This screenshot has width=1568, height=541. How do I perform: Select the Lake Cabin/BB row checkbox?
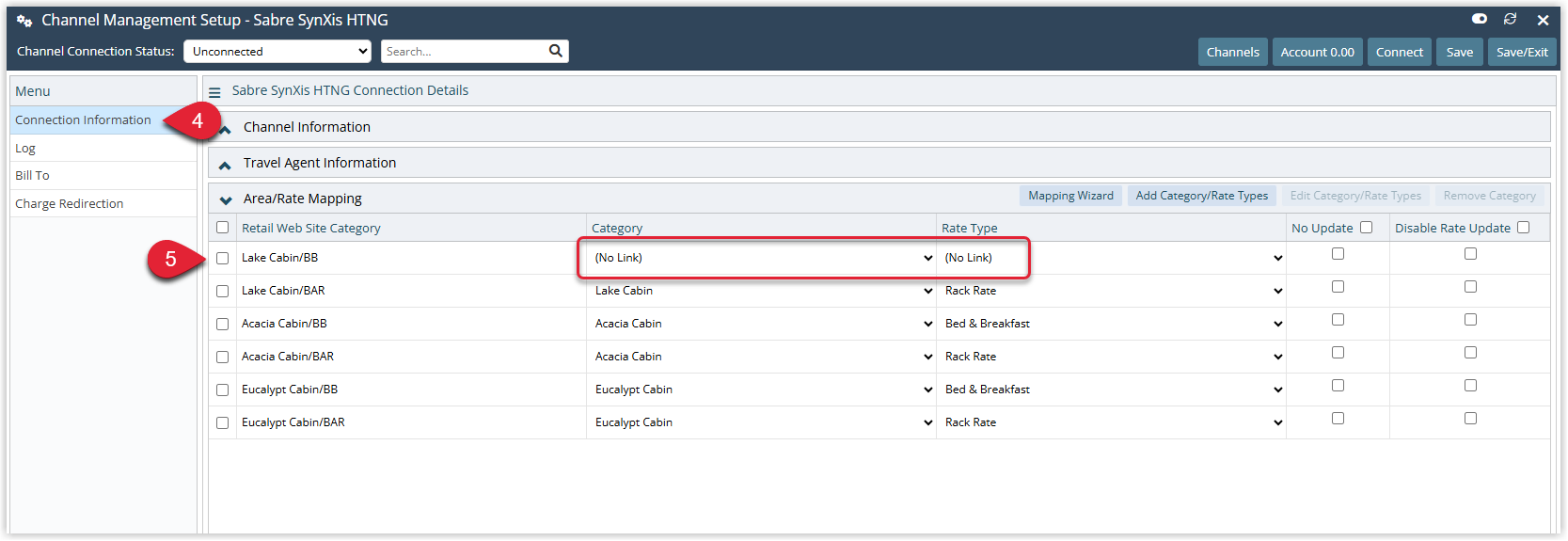click(222, 259)
